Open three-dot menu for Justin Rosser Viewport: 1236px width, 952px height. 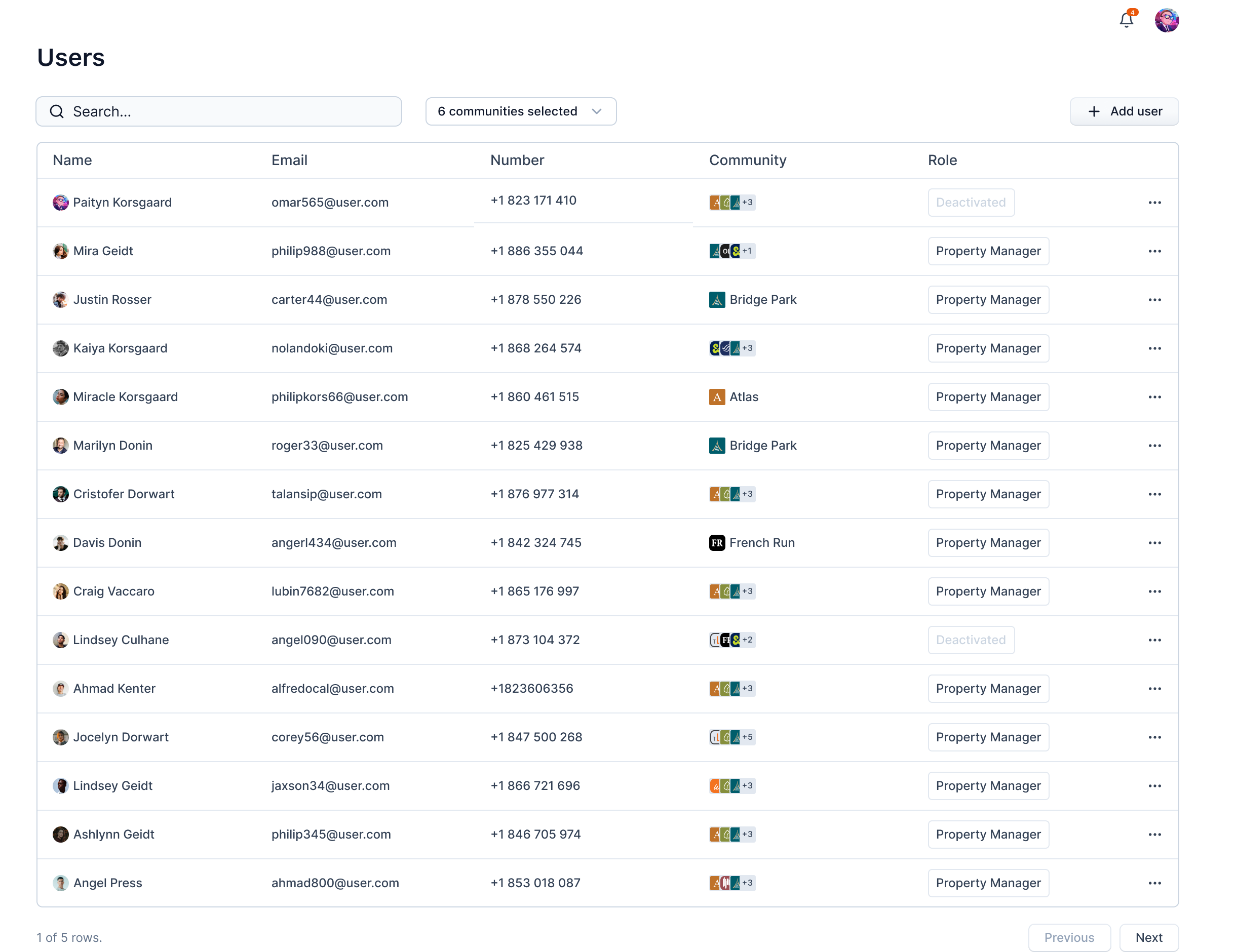pos(1154,300)
